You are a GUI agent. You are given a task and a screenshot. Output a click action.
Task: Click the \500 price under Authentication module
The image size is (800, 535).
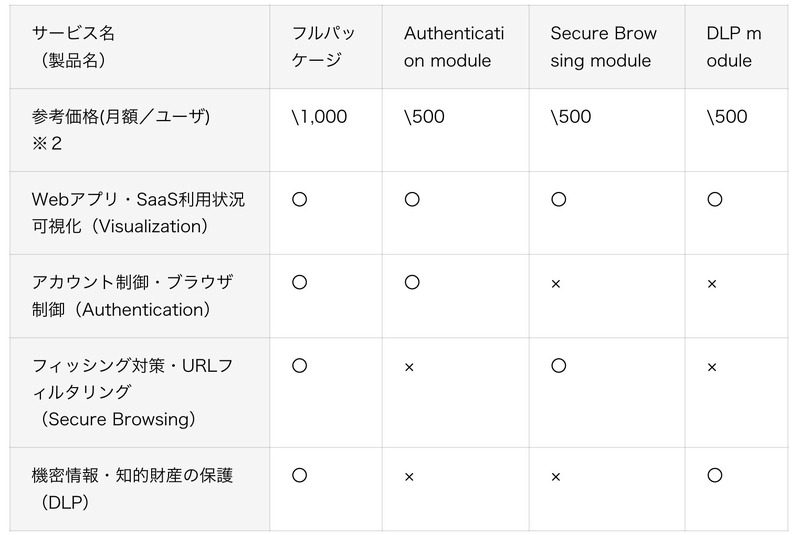point(424,117)
